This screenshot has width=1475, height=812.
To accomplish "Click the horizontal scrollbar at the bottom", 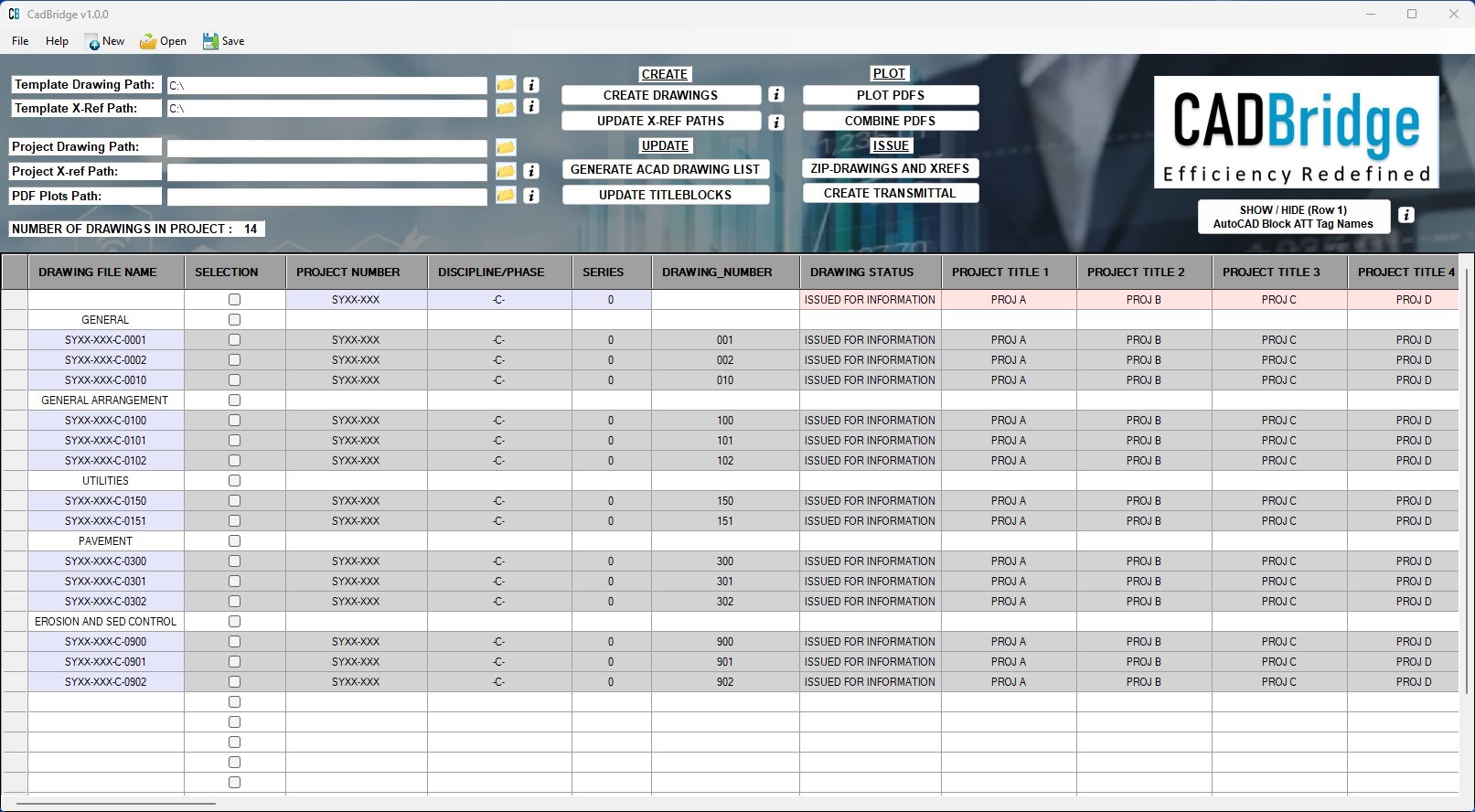I will pyautogui.click(x=116, y=804).
